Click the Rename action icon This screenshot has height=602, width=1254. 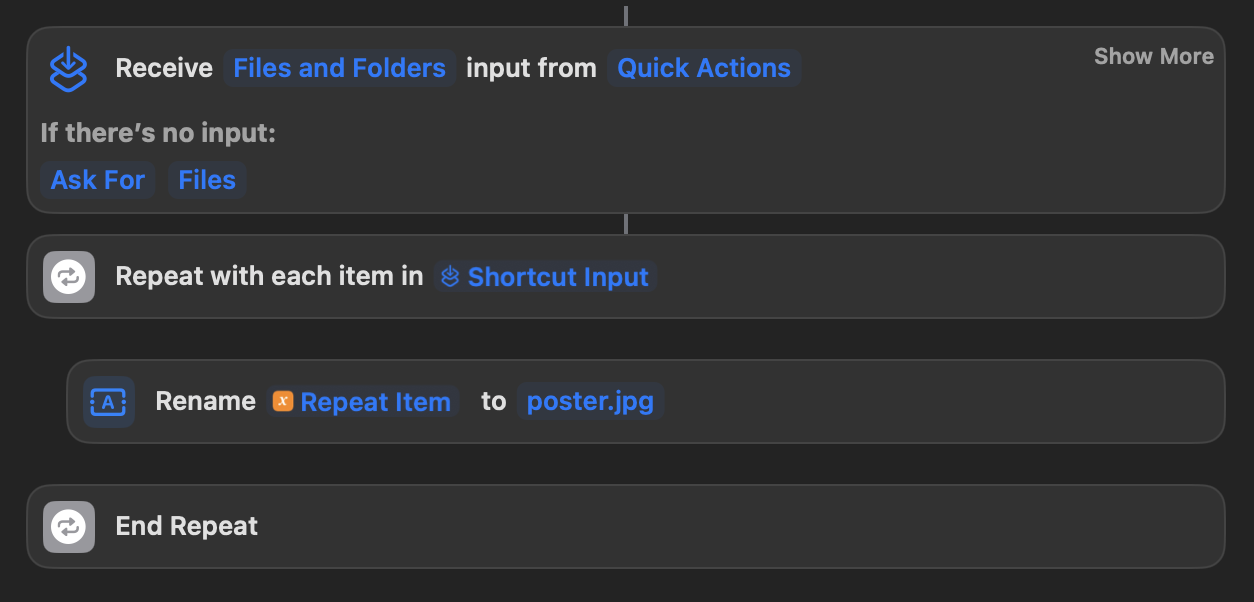coord(108,402)
